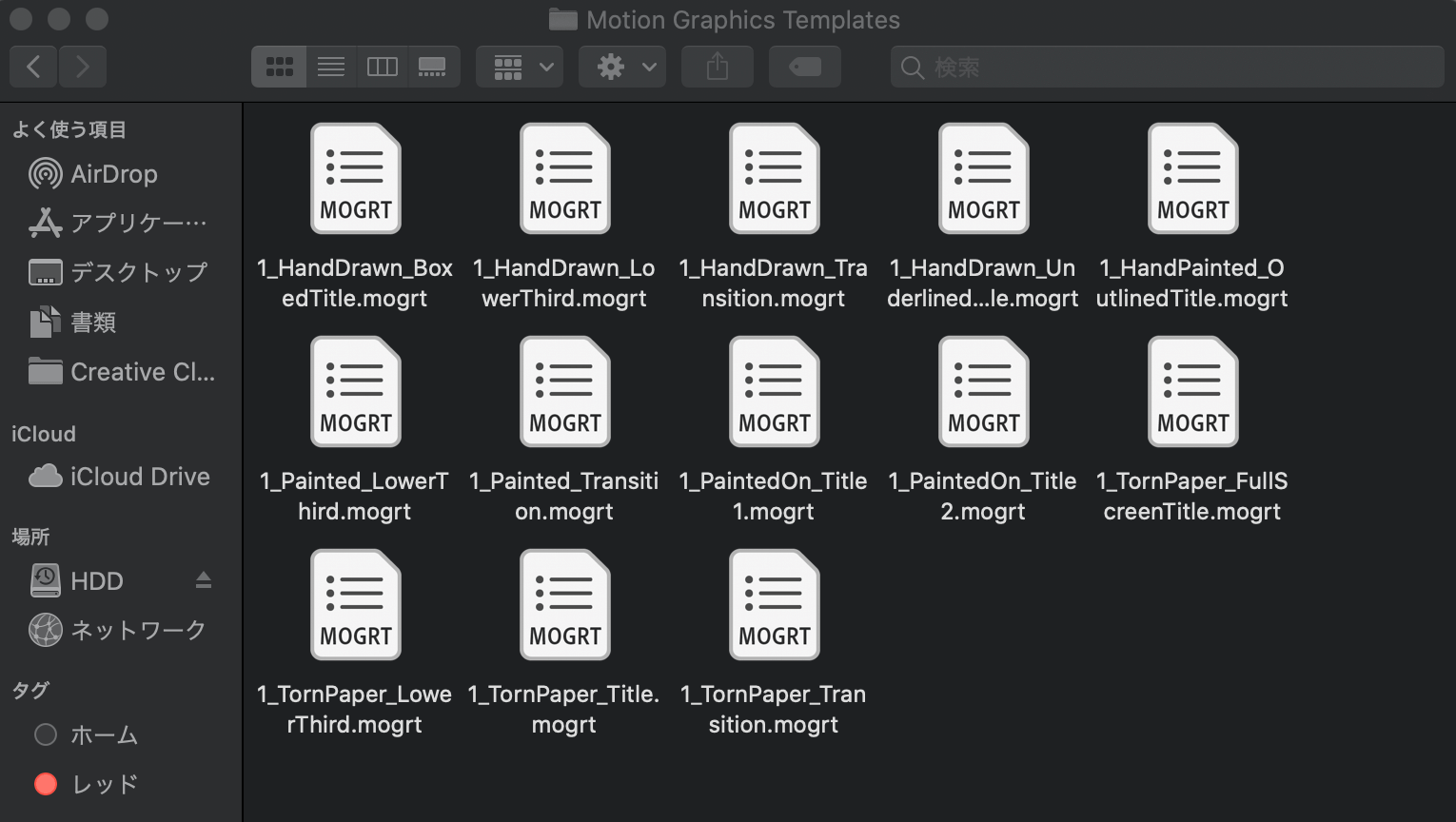Close the Finder window

[x=21, y=19]
